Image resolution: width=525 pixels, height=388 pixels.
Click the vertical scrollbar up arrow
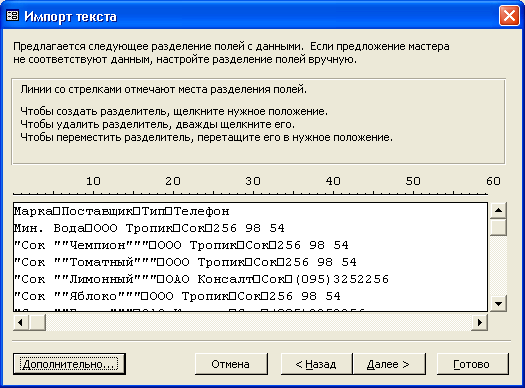(499, 210)
